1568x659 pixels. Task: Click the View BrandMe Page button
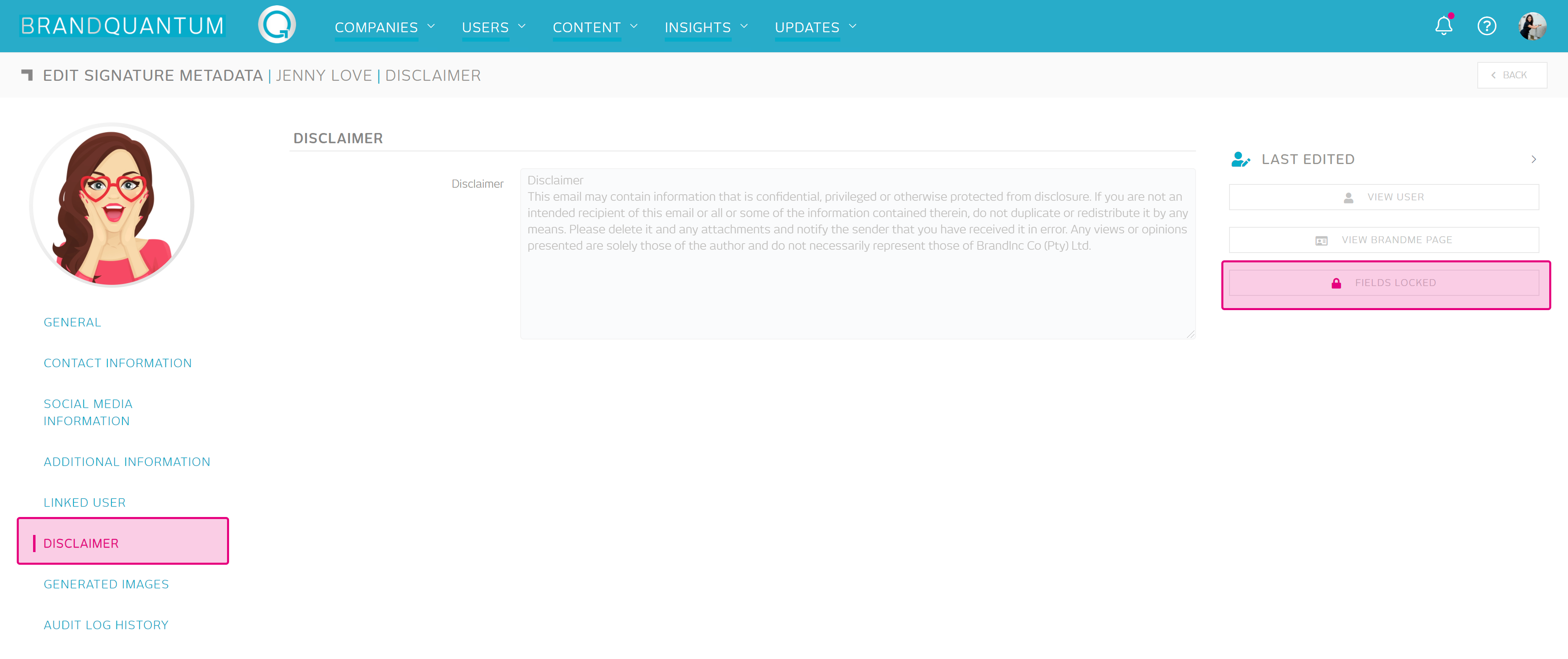point(1383,240)
